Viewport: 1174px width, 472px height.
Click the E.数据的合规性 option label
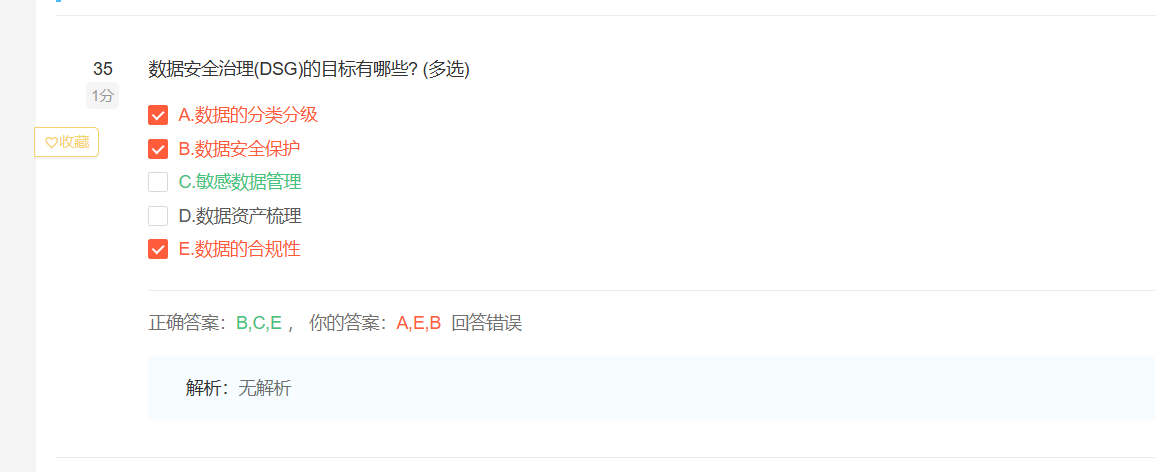coord(240,249)
